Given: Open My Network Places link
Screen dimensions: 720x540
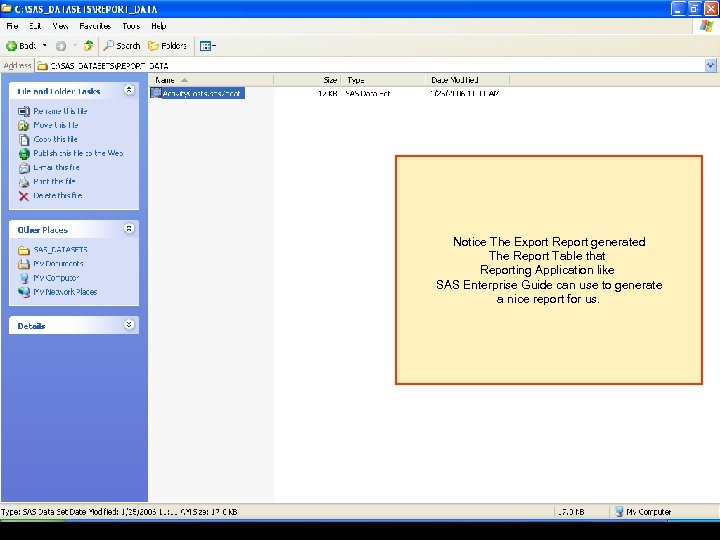Looking at the screenshot, I should 65,292.
